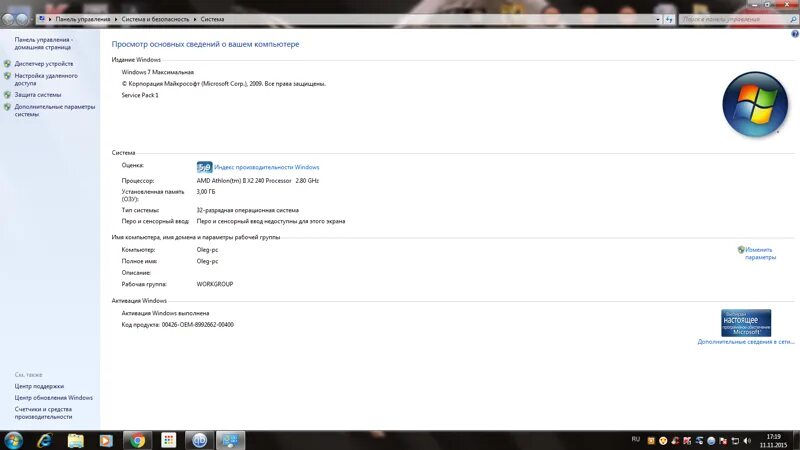The width and height of the screenshot is (800, 450).
Task: Open the blue circular app on taskbar
Action: click(x=199, y=440)
